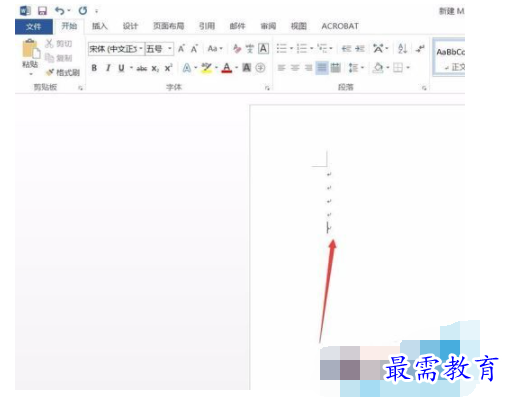Click the Decrease Indent icon
The height and width of the screenshot is (400, 507).
click(x=346, y=49)
